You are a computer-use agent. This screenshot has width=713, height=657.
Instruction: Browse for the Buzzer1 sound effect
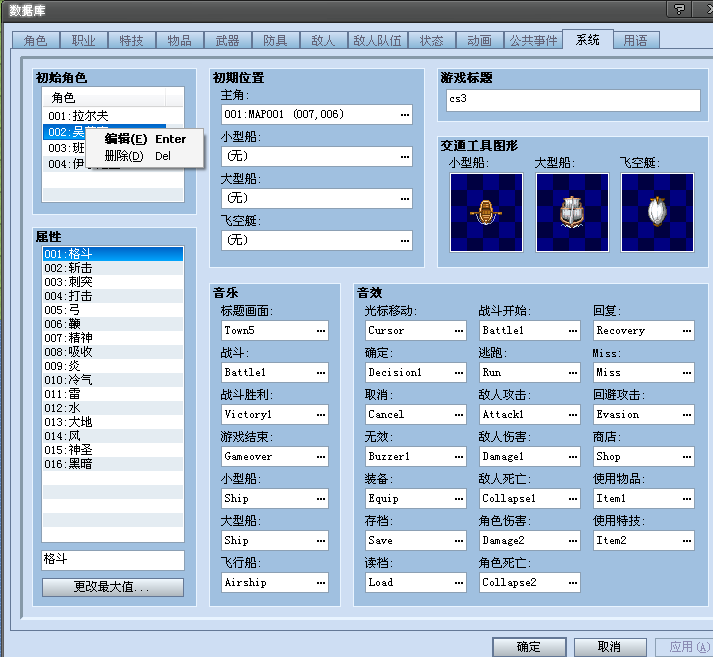[459, 456]
